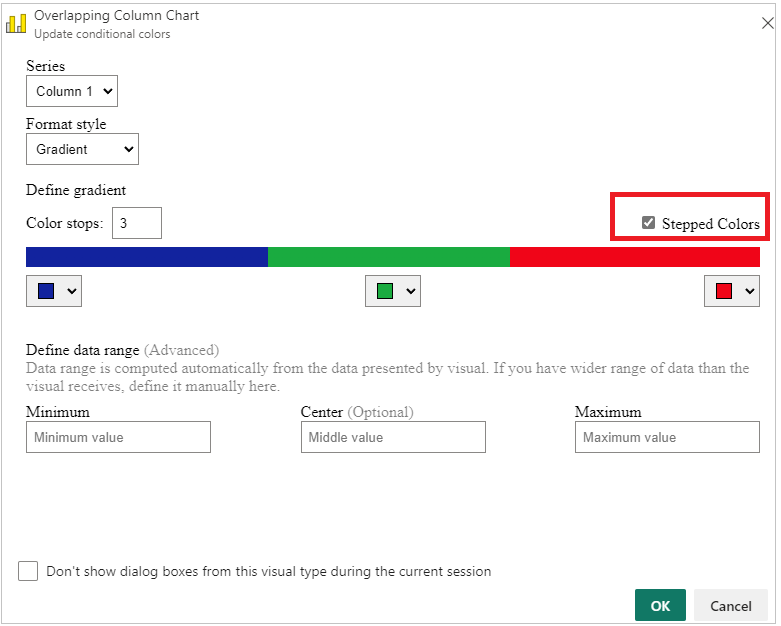
Task: Click the blue segment of gradient bar
Action: coord(147,257)
